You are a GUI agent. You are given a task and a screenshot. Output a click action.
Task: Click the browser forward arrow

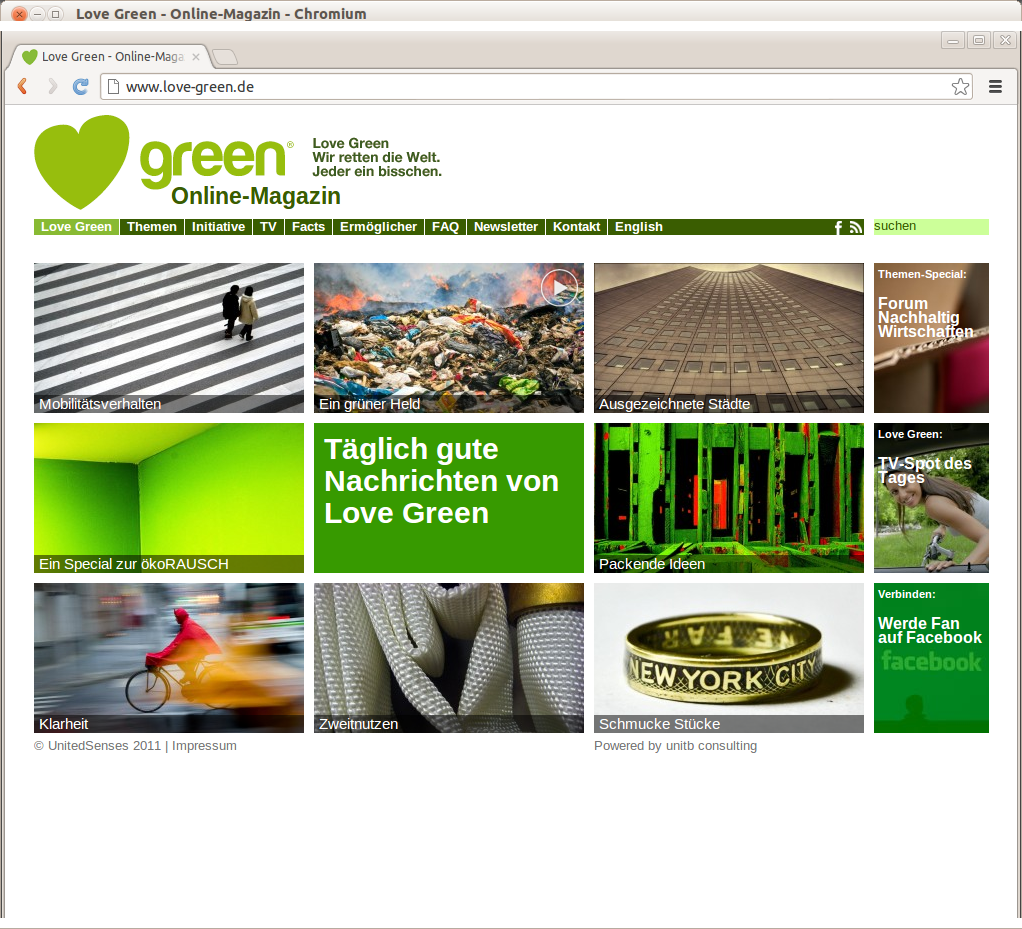pyautogui.click(x=52, y=87)
